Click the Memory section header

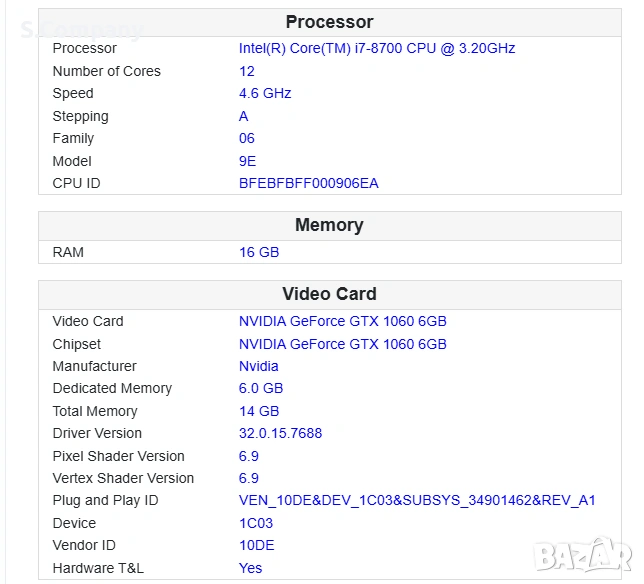[329, 225]
